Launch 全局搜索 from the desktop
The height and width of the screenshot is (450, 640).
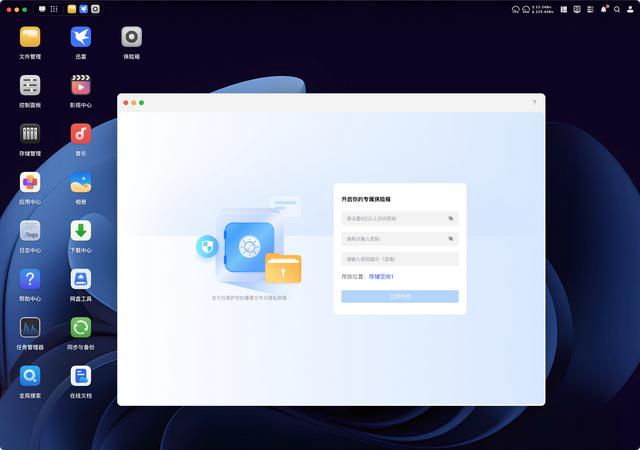(x=30, y=376)
